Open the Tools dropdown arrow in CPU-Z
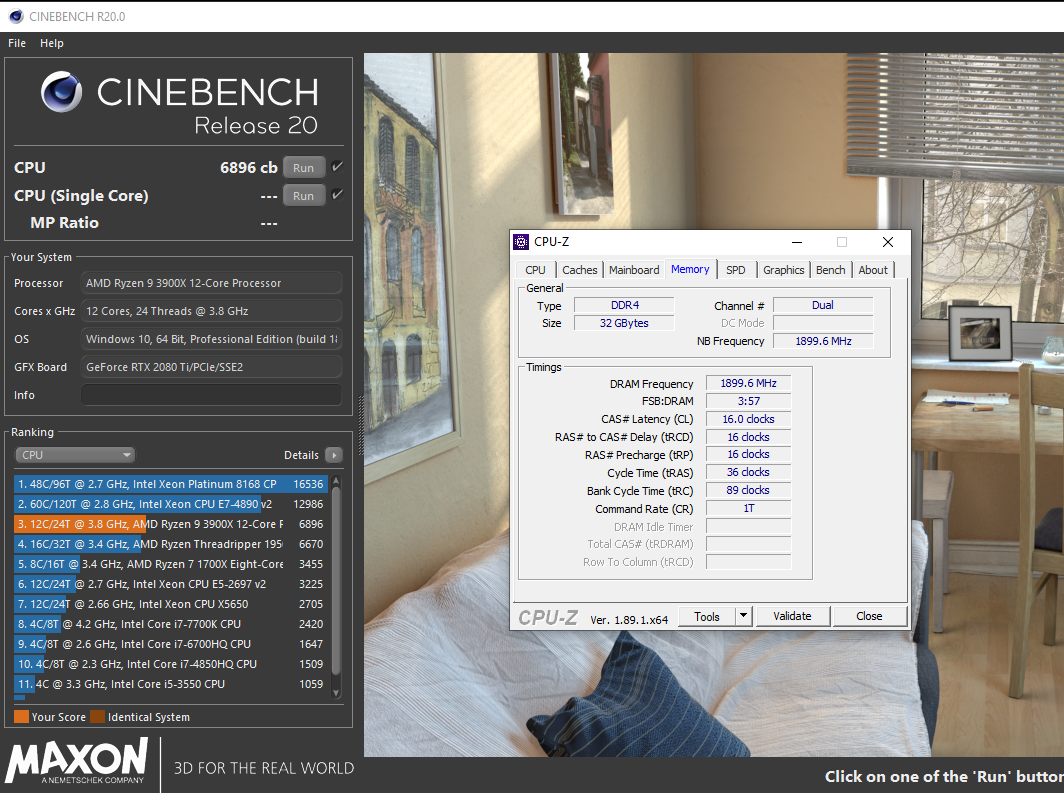The height and width of the screenshot is (793, 1064). 743,616
